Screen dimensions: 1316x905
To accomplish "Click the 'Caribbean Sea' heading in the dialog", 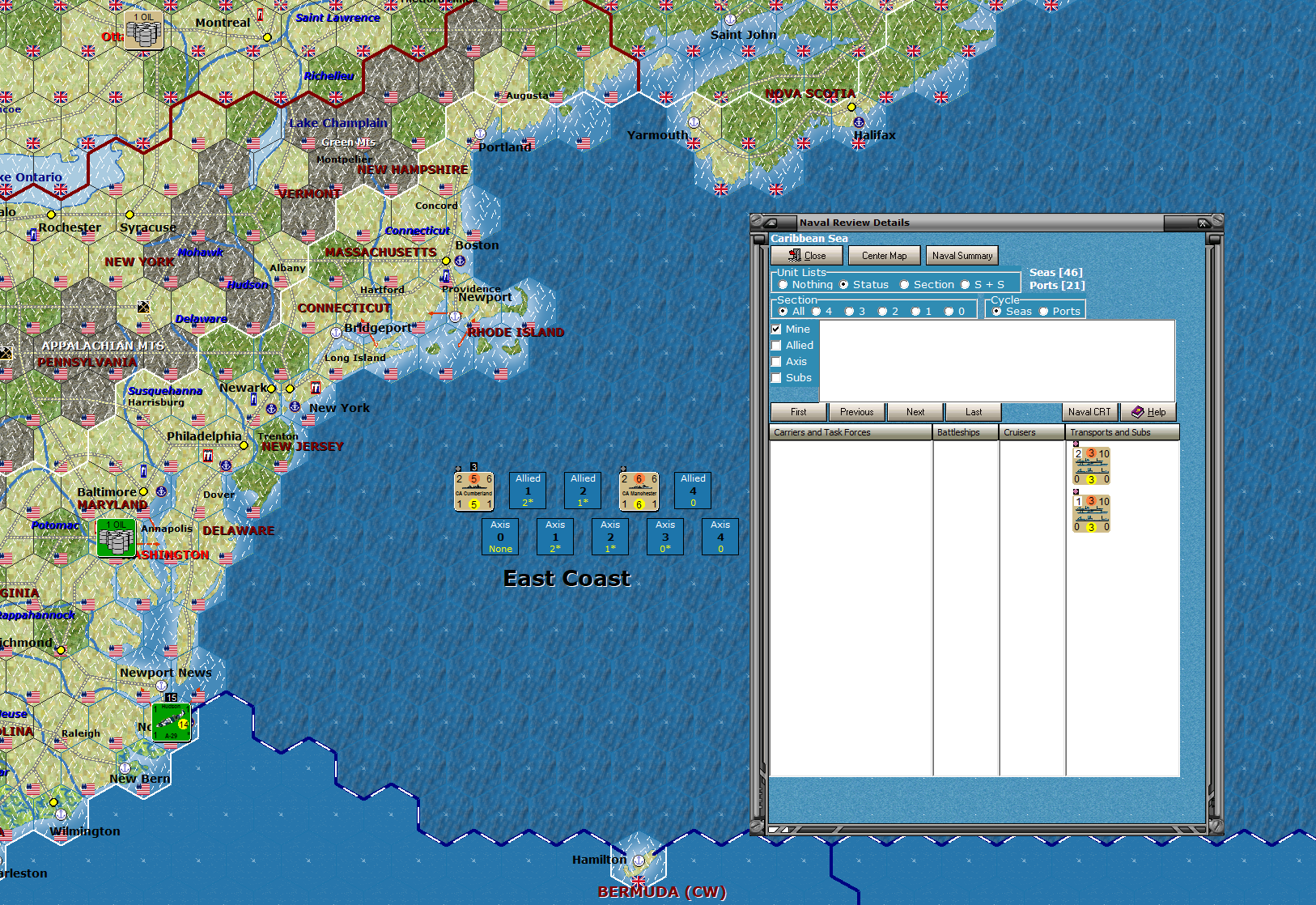I will coord(809,239).
